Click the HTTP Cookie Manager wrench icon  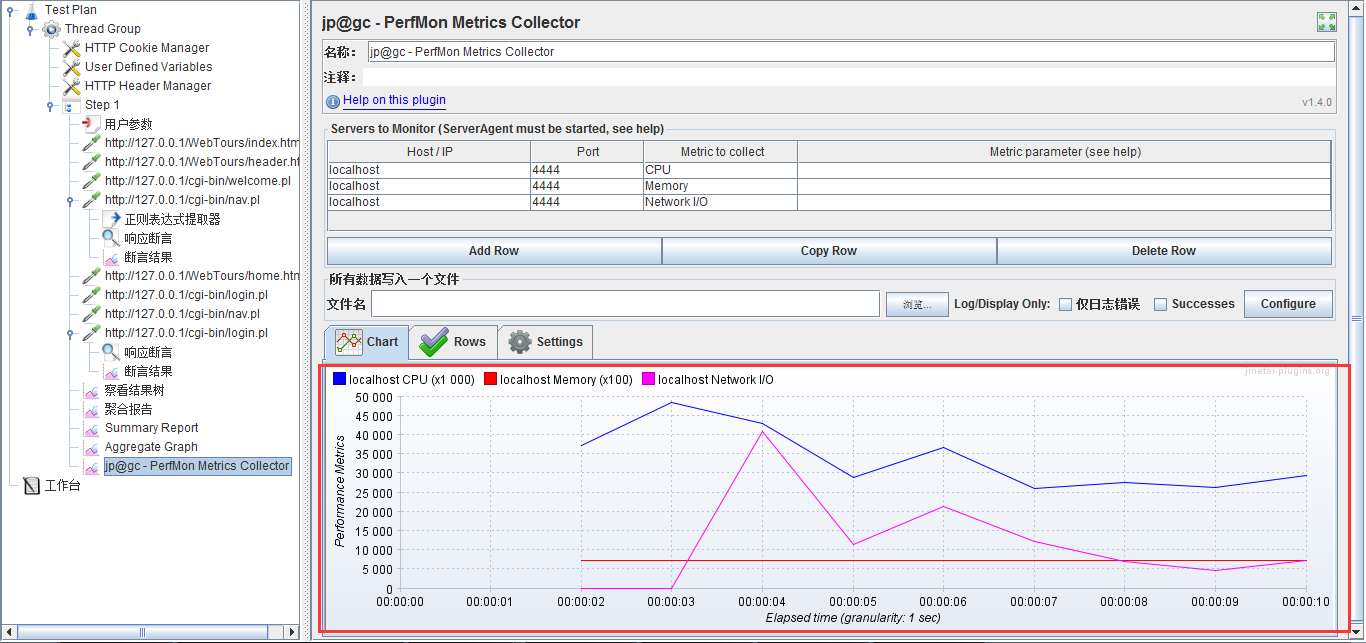coord(71,48)
